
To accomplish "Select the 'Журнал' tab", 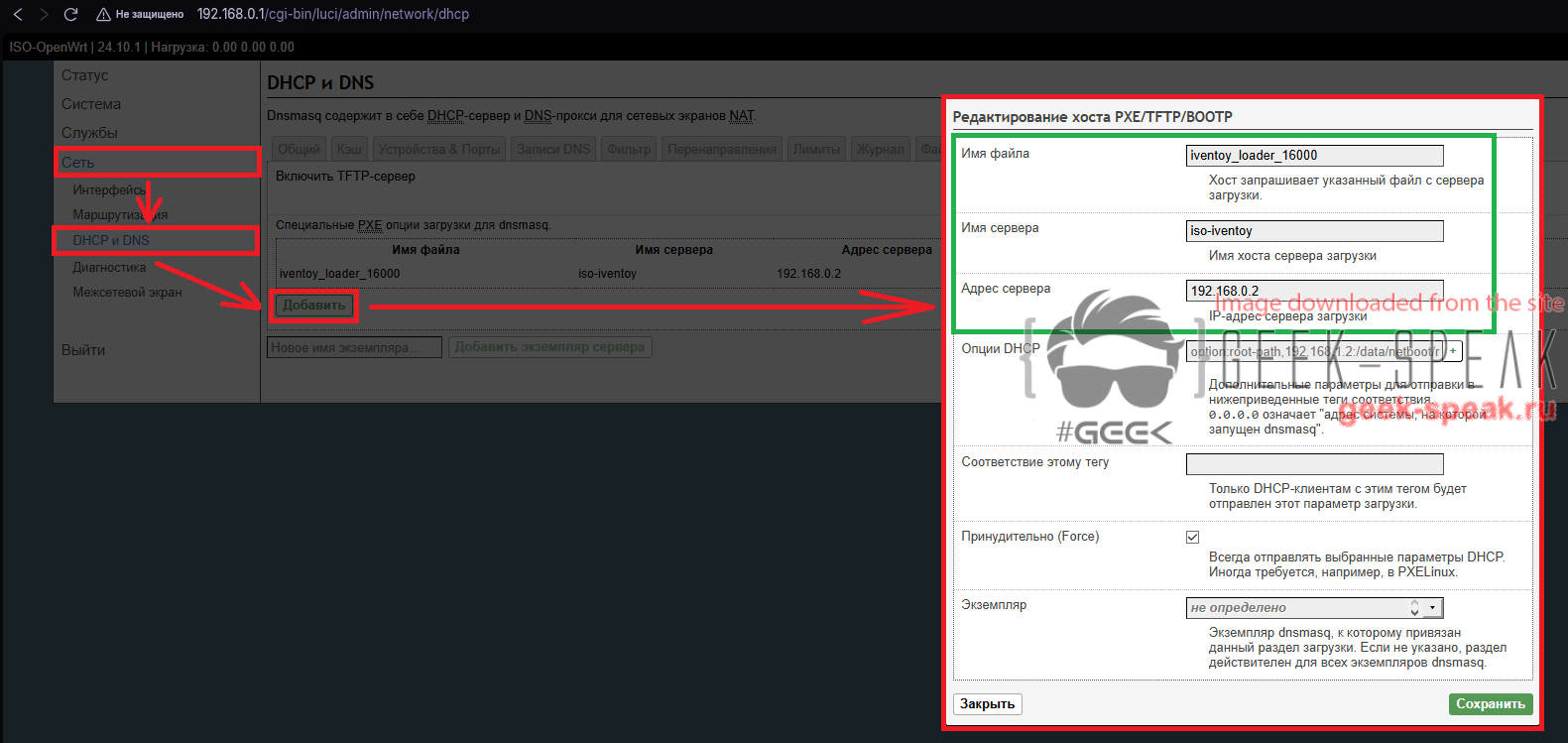I will (x=880, y=149).
